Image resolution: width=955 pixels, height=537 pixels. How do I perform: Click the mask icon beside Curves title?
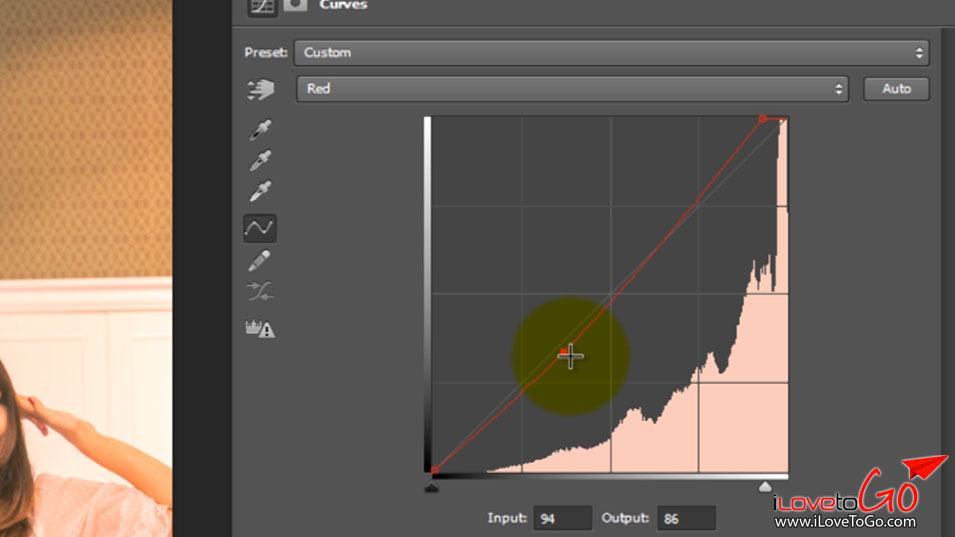pos(295,5)
